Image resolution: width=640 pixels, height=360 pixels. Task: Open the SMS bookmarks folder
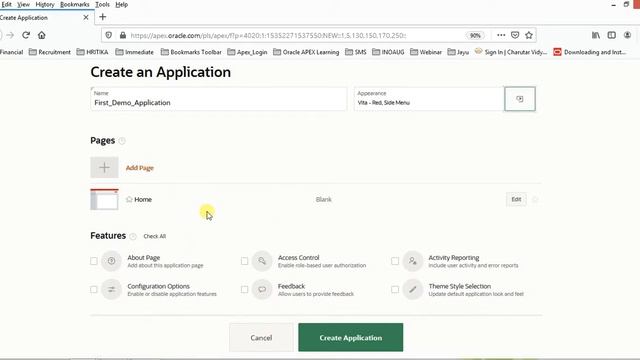(356, 52)
